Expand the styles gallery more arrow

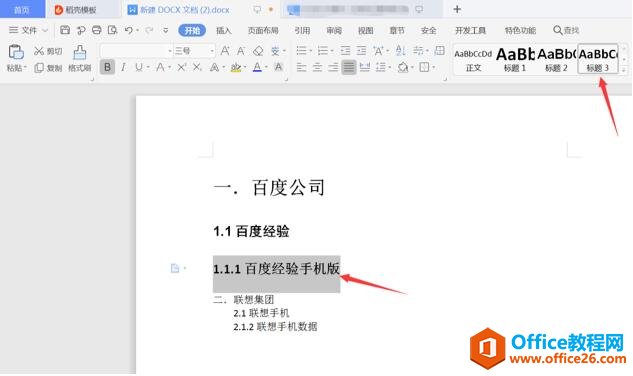tap(624, 70)
